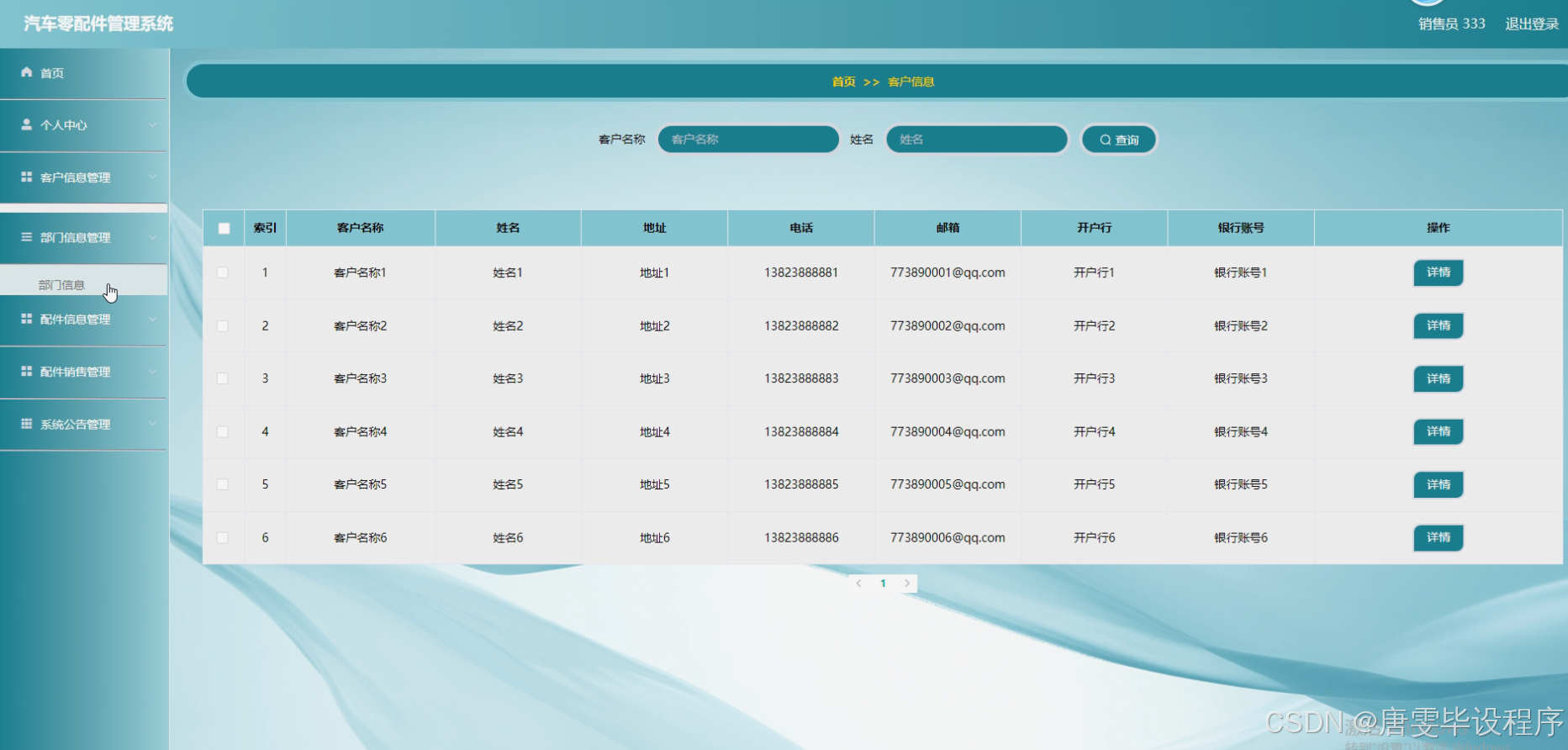Expand the 个人中心 menu chevron
The image size is (1568, 750).
point(152,124)
